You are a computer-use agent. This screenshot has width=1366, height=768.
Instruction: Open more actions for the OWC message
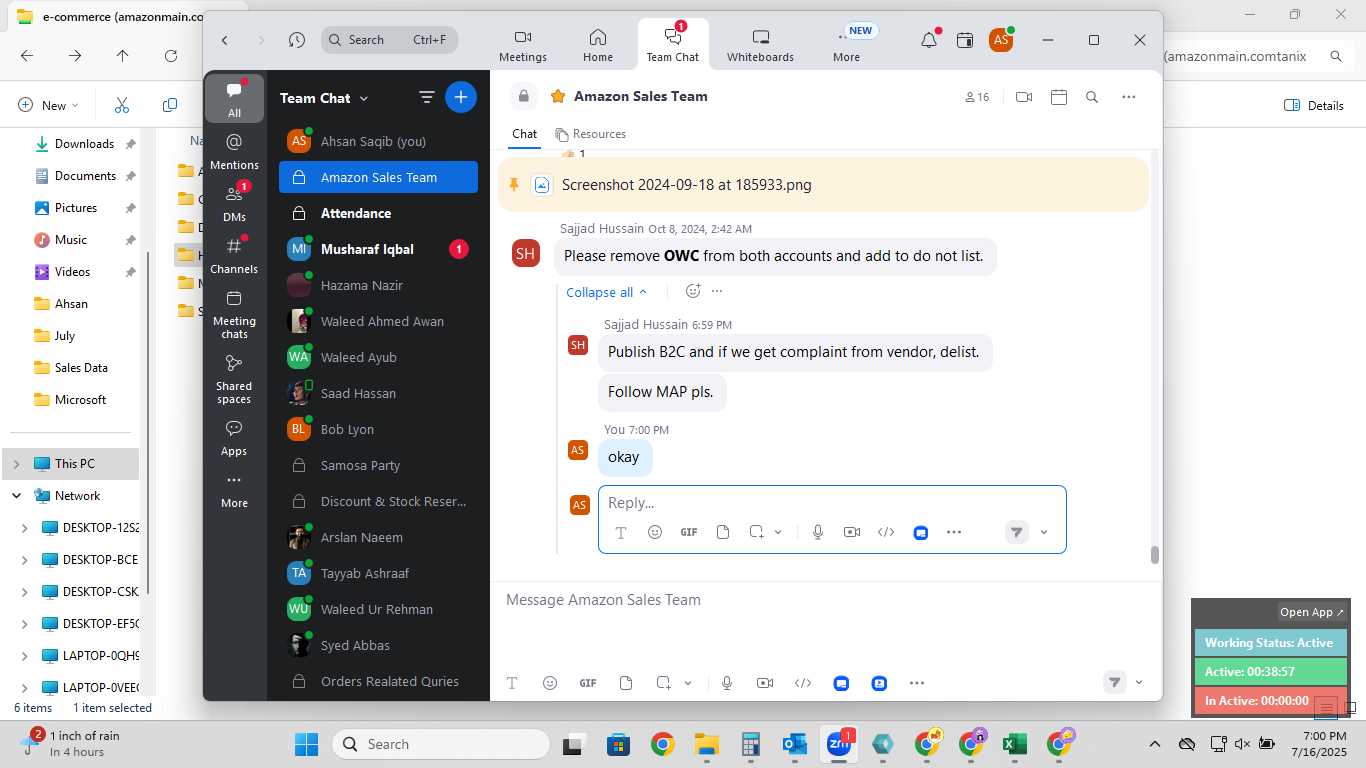[x=716, y=291]
